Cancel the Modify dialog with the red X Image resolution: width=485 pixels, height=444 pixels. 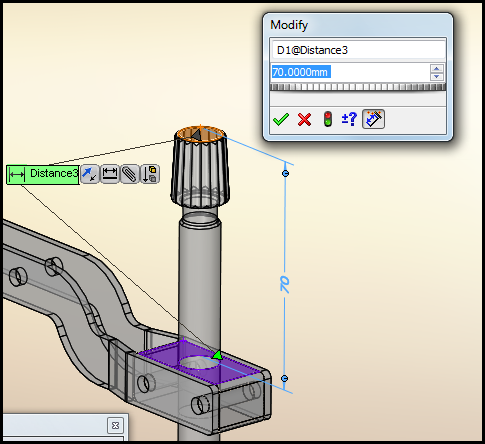[x=304, y=119]
